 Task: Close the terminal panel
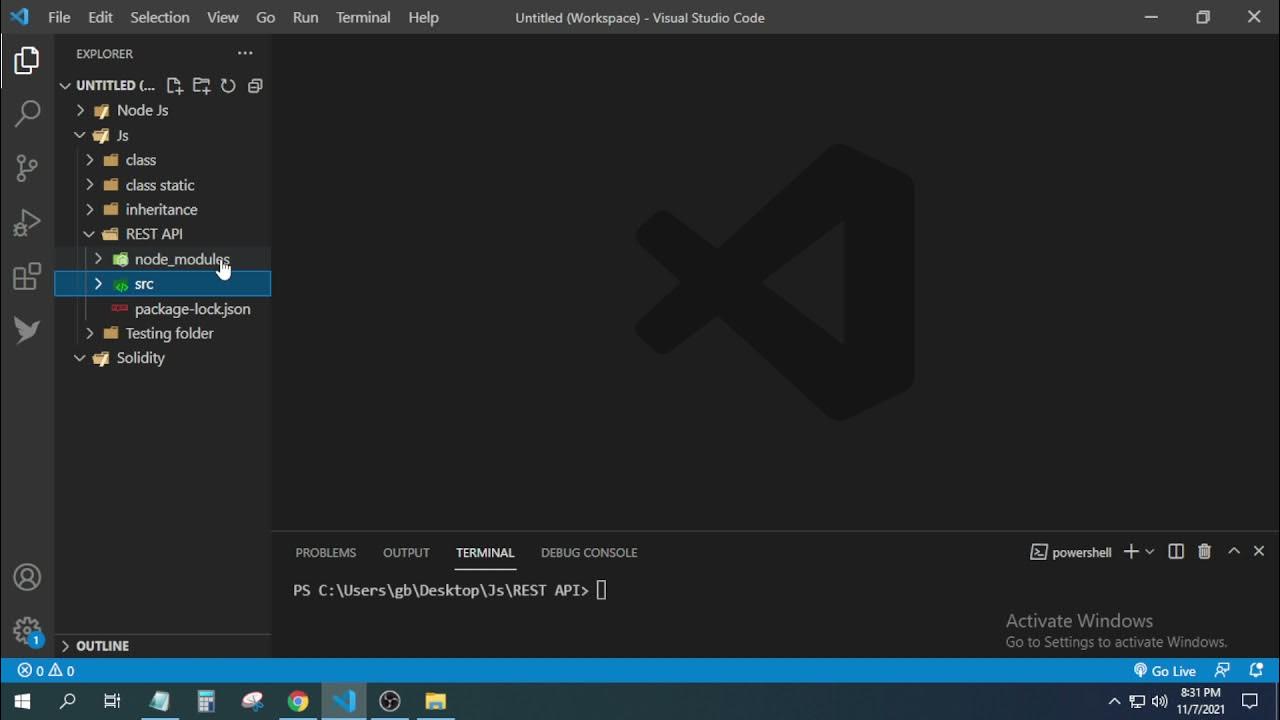pos(1259,552)
